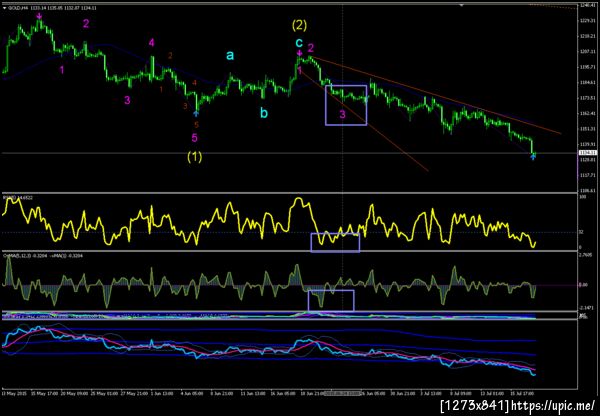Click the 11 Jun 13:00 time axis label
Image resolution: width=600 pixels, height=416 pixels.
(x=253, y=393)
